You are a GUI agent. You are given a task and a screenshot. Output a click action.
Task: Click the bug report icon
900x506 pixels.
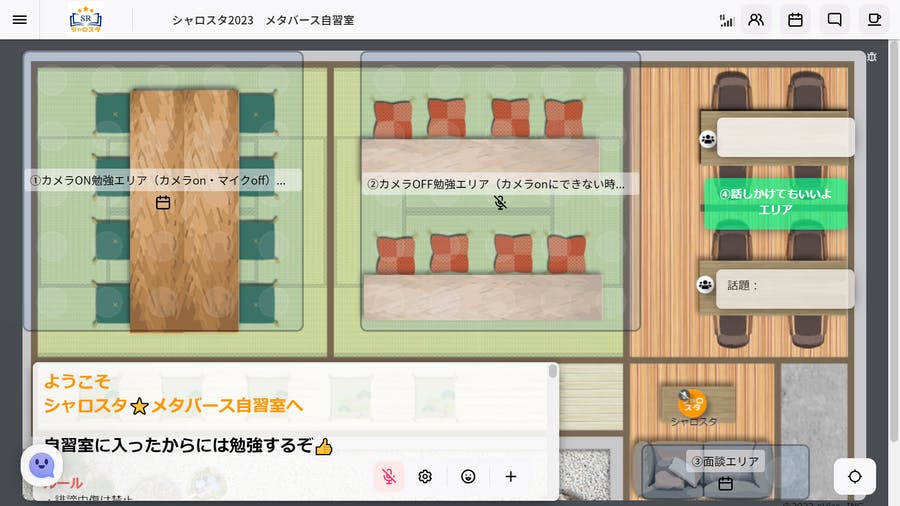tap(872, 57)
